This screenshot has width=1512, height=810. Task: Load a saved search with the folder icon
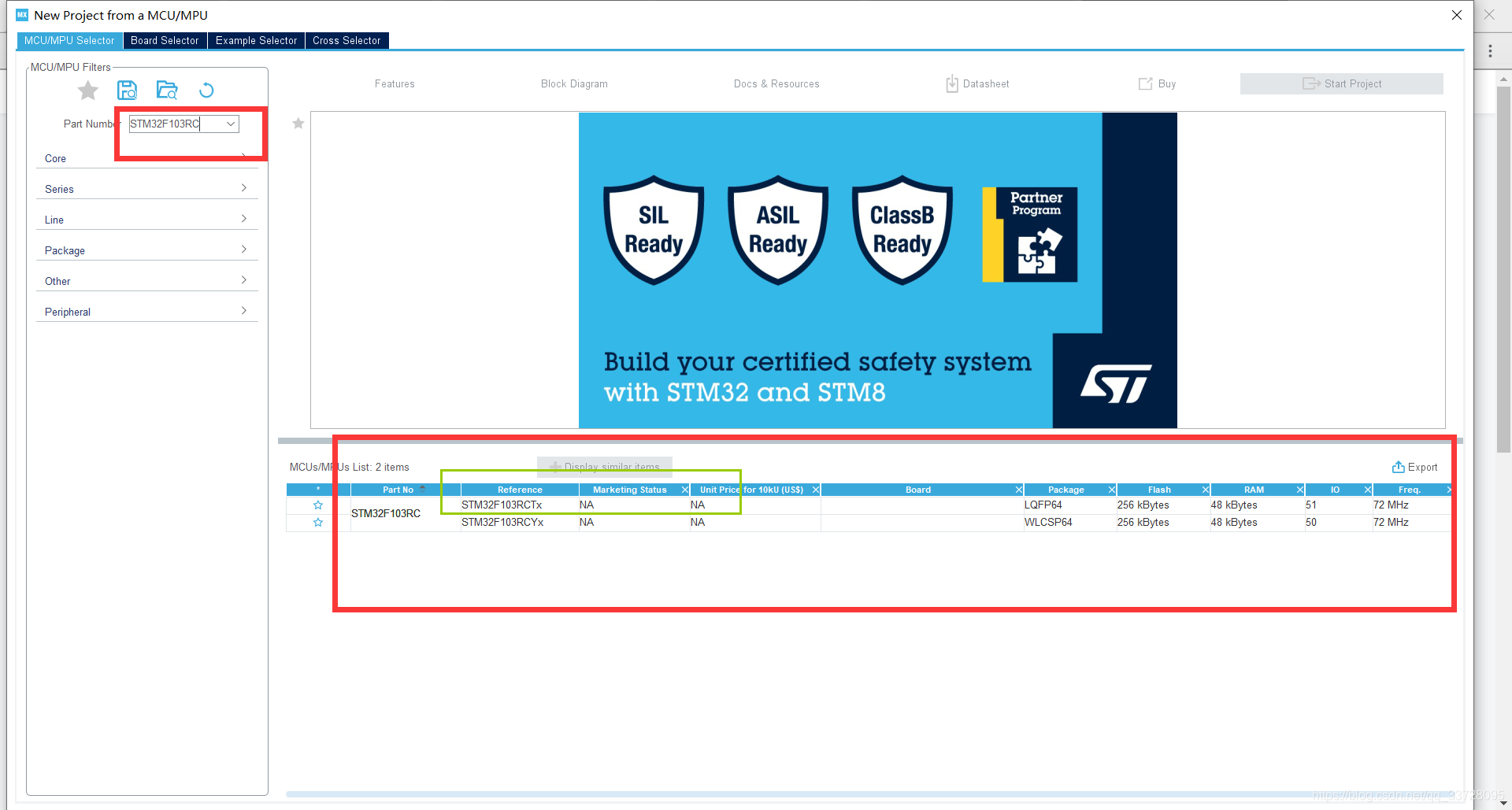pos(166,90)
